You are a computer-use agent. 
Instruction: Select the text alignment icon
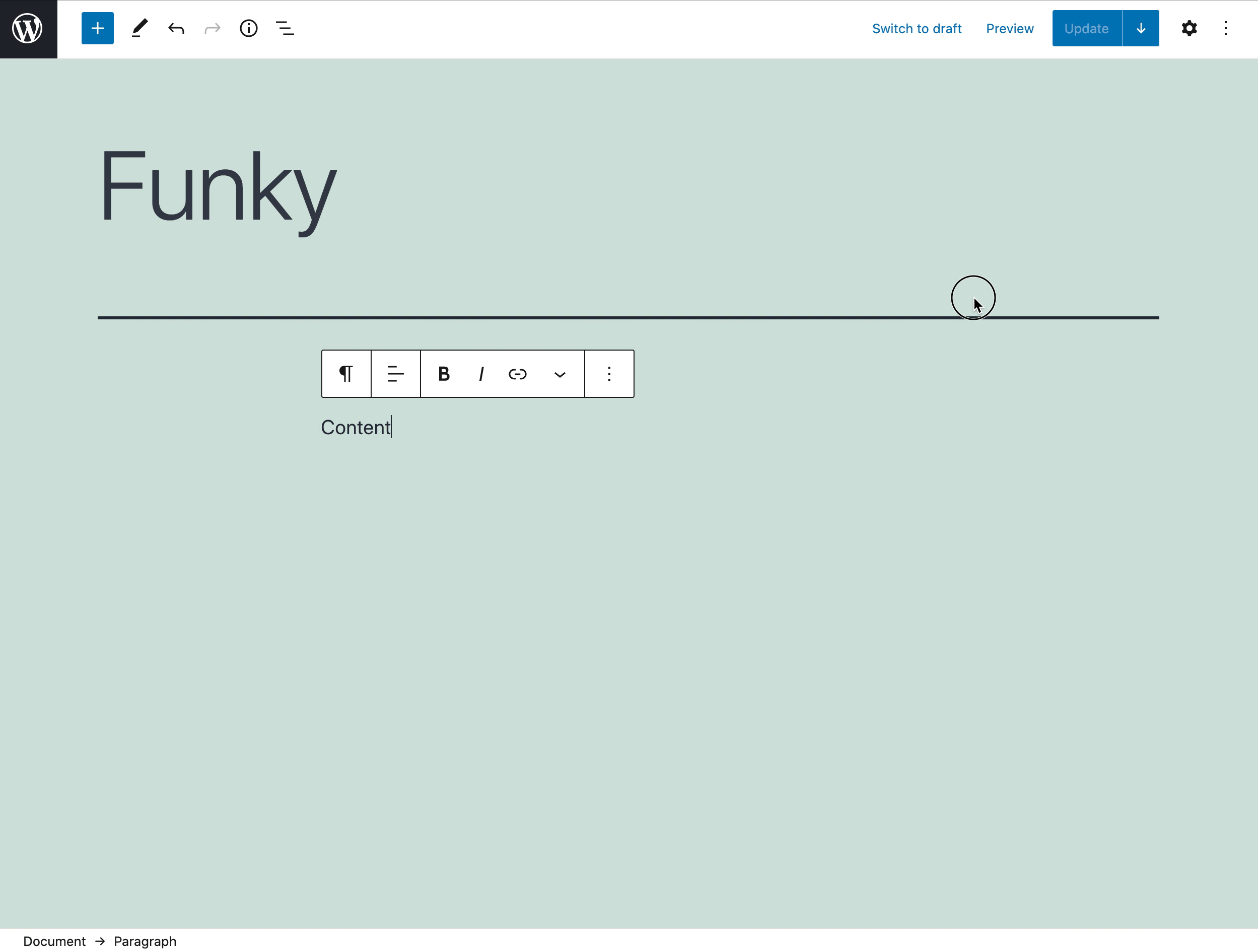(x=395, y=374)
